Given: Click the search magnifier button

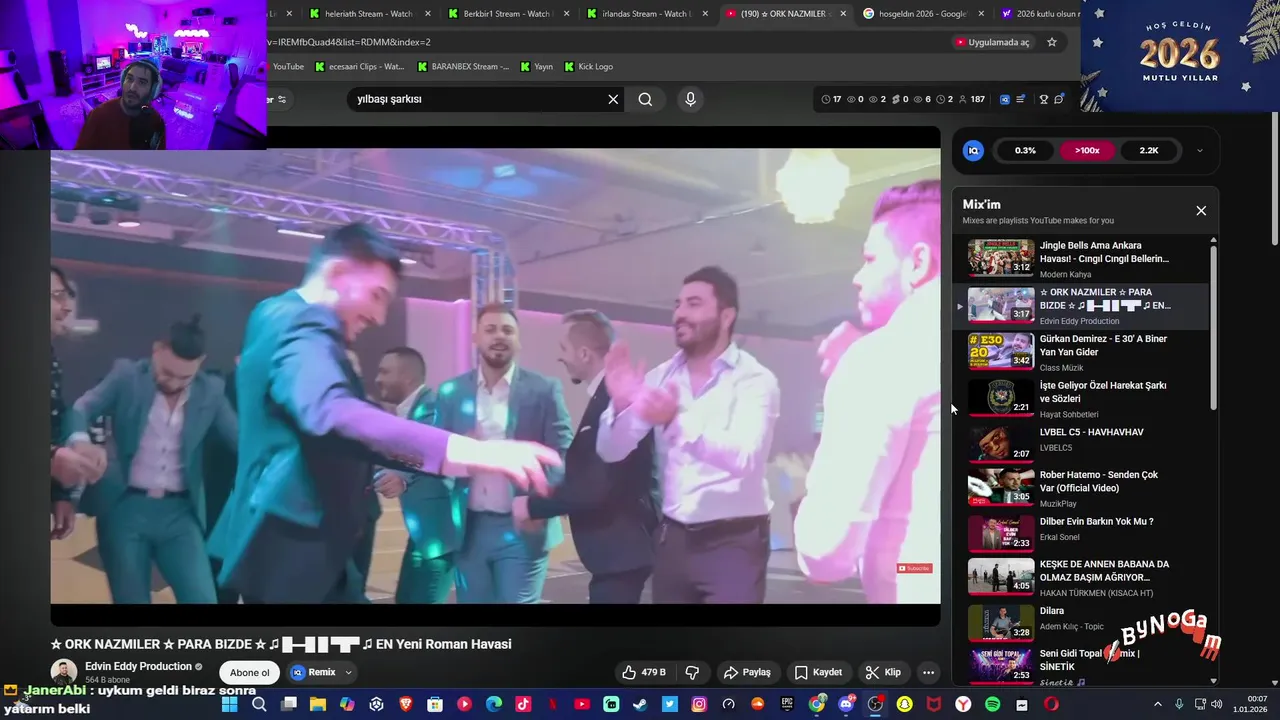Looking at the screenshot, I should (645, 99).
